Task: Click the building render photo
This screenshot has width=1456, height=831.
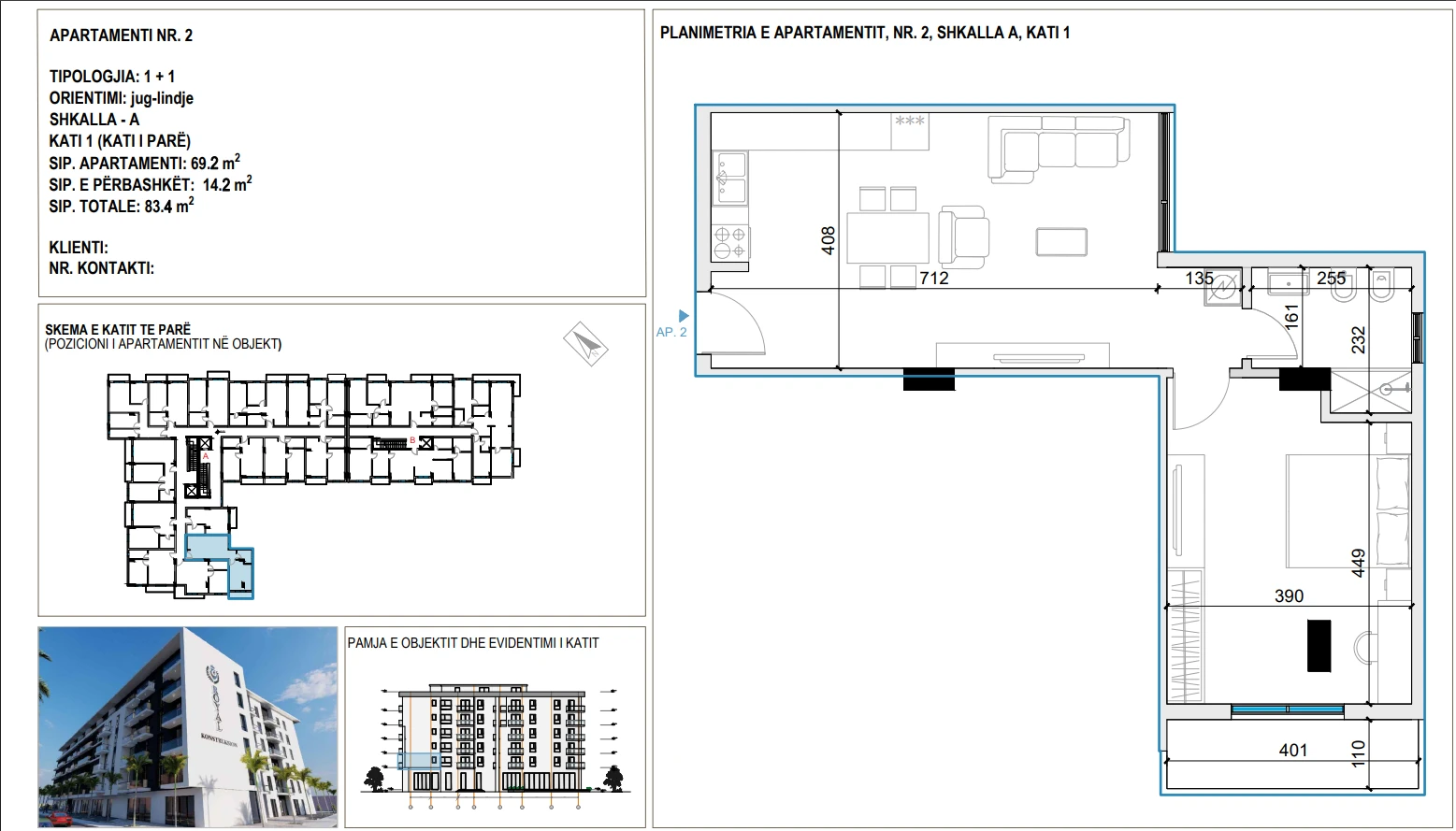Action: 188,727
